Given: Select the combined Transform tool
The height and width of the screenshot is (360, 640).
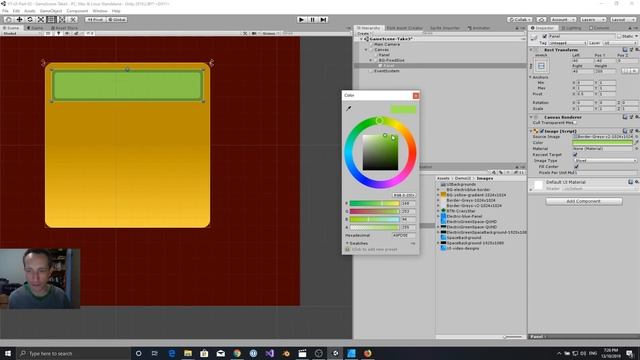Looking at the screenshot, I should 62,20.
